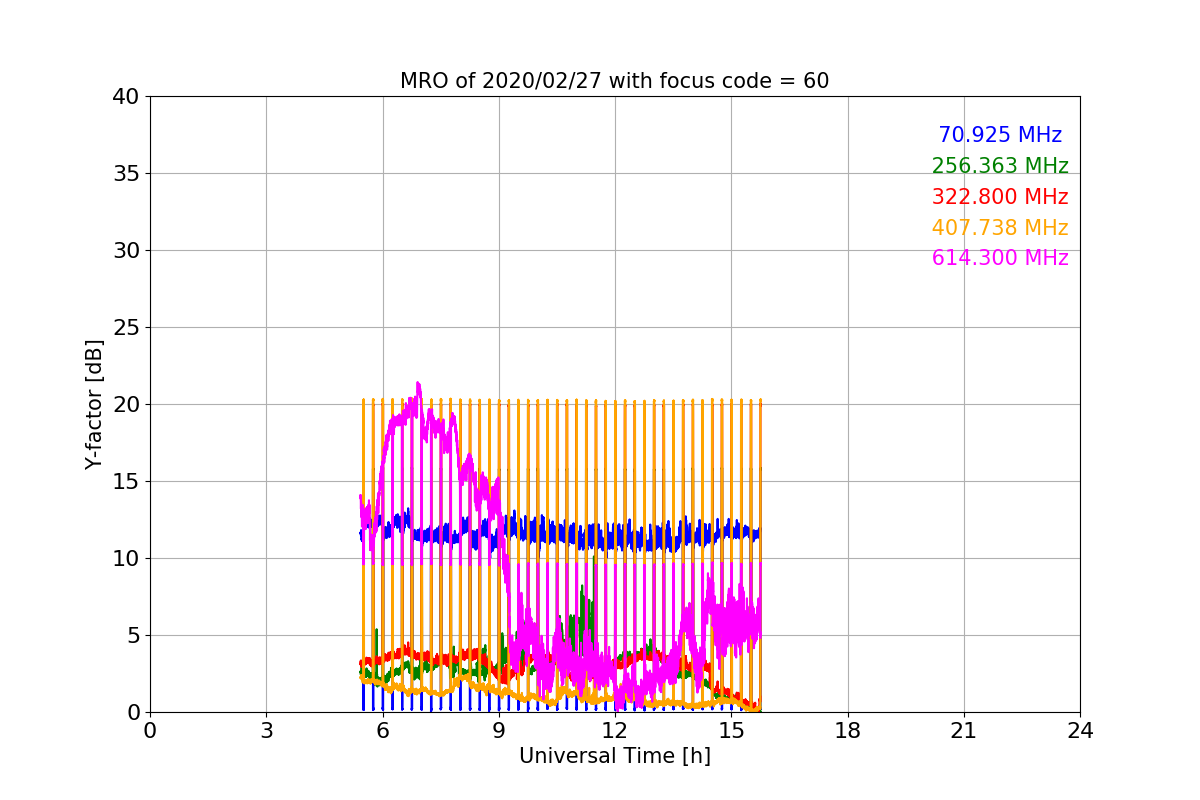Select the 322.800 MHz legend label
Image resolution: width=1200 pixels, height=800 pixels.
pos(1000,197)
